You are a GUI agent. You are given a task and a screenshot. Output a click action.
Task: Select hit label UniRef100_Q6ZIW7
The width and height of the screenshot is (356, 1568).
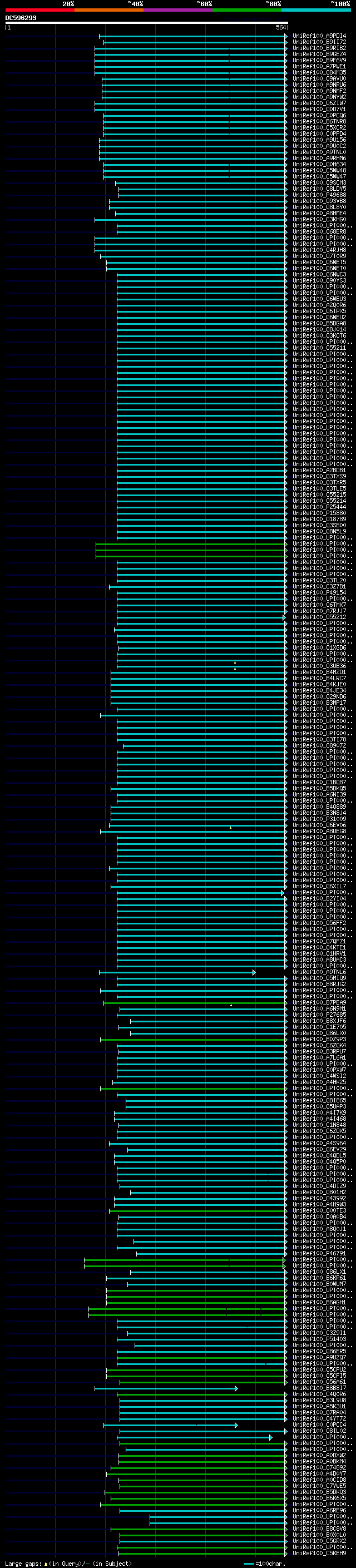pos(319,103)
